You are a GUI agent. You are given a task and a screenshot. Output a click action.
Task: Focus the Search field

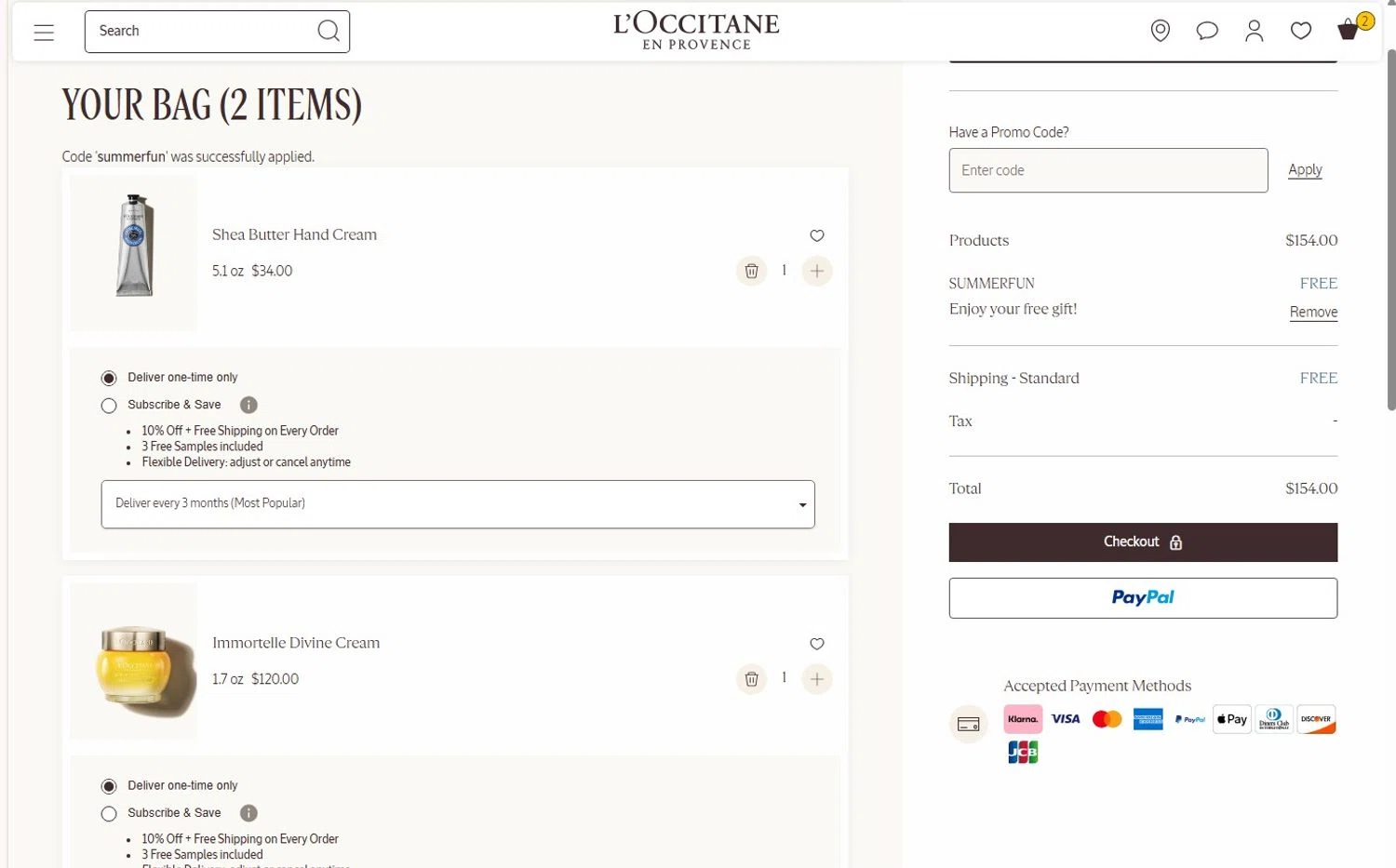point(200,32)
